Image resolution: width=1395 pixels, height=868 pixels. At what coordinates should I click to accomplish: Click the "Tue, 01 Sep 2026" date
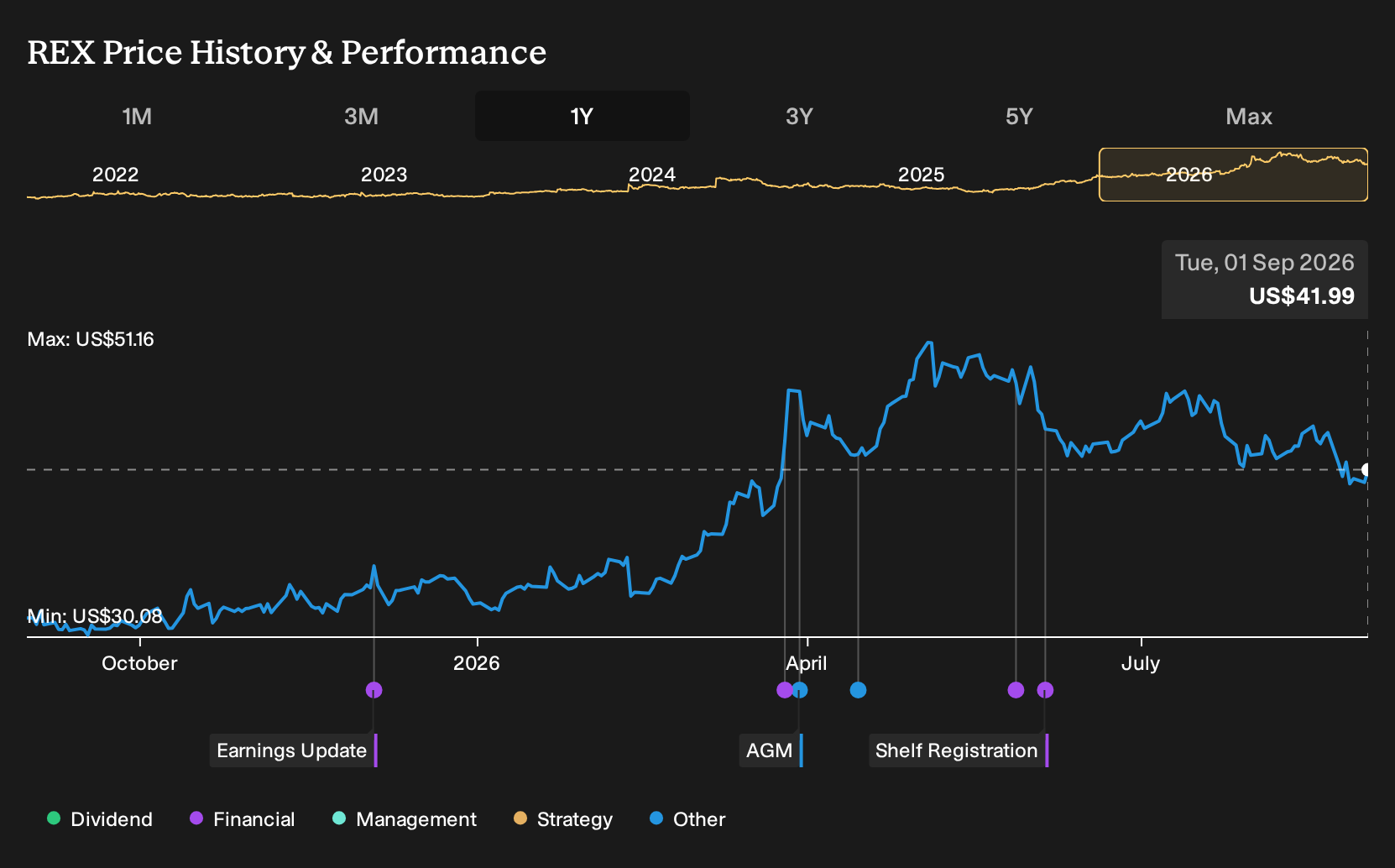[x=1265, y=263]
